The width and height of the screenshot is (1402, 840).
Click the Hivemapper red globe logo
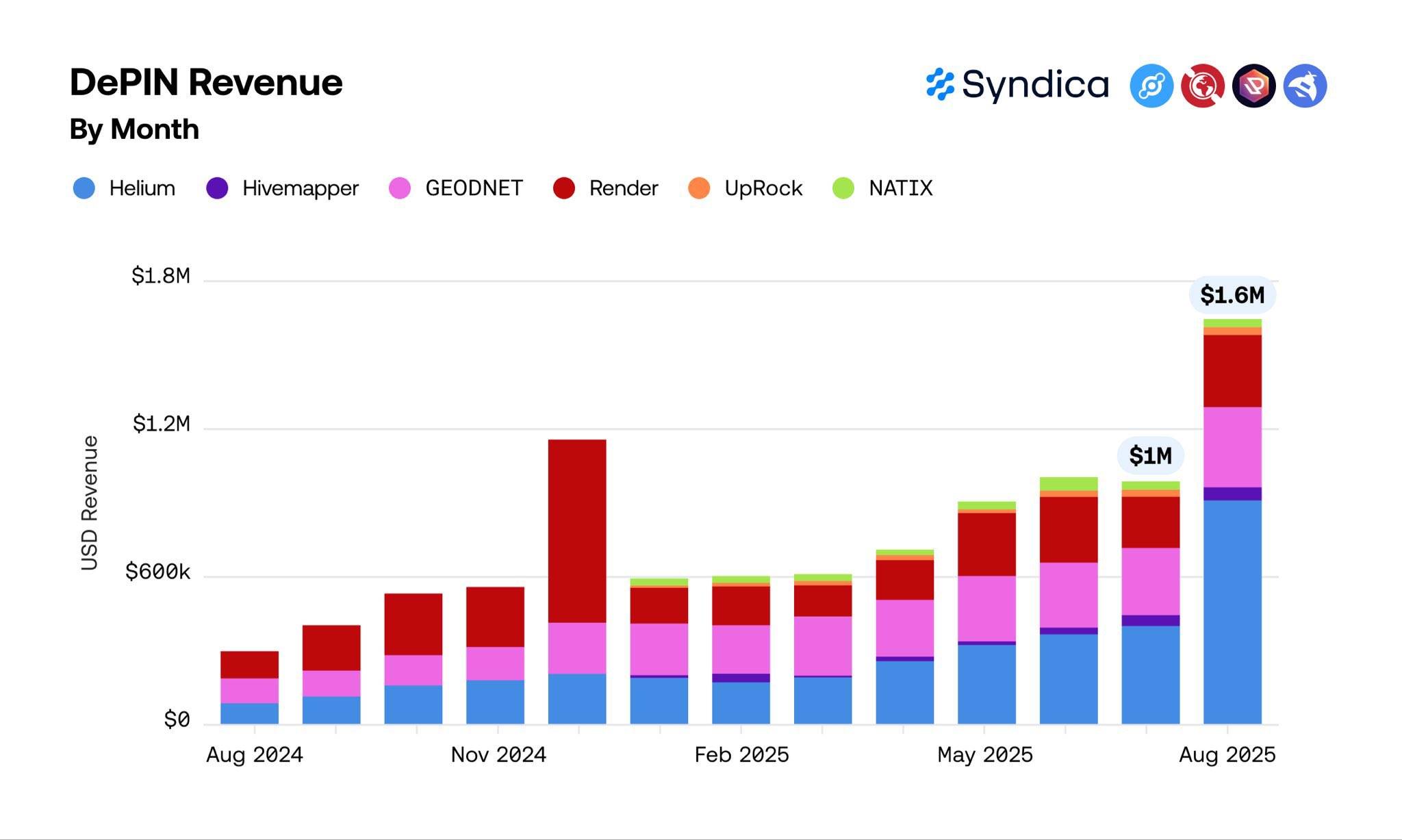tap(1203, 86)
